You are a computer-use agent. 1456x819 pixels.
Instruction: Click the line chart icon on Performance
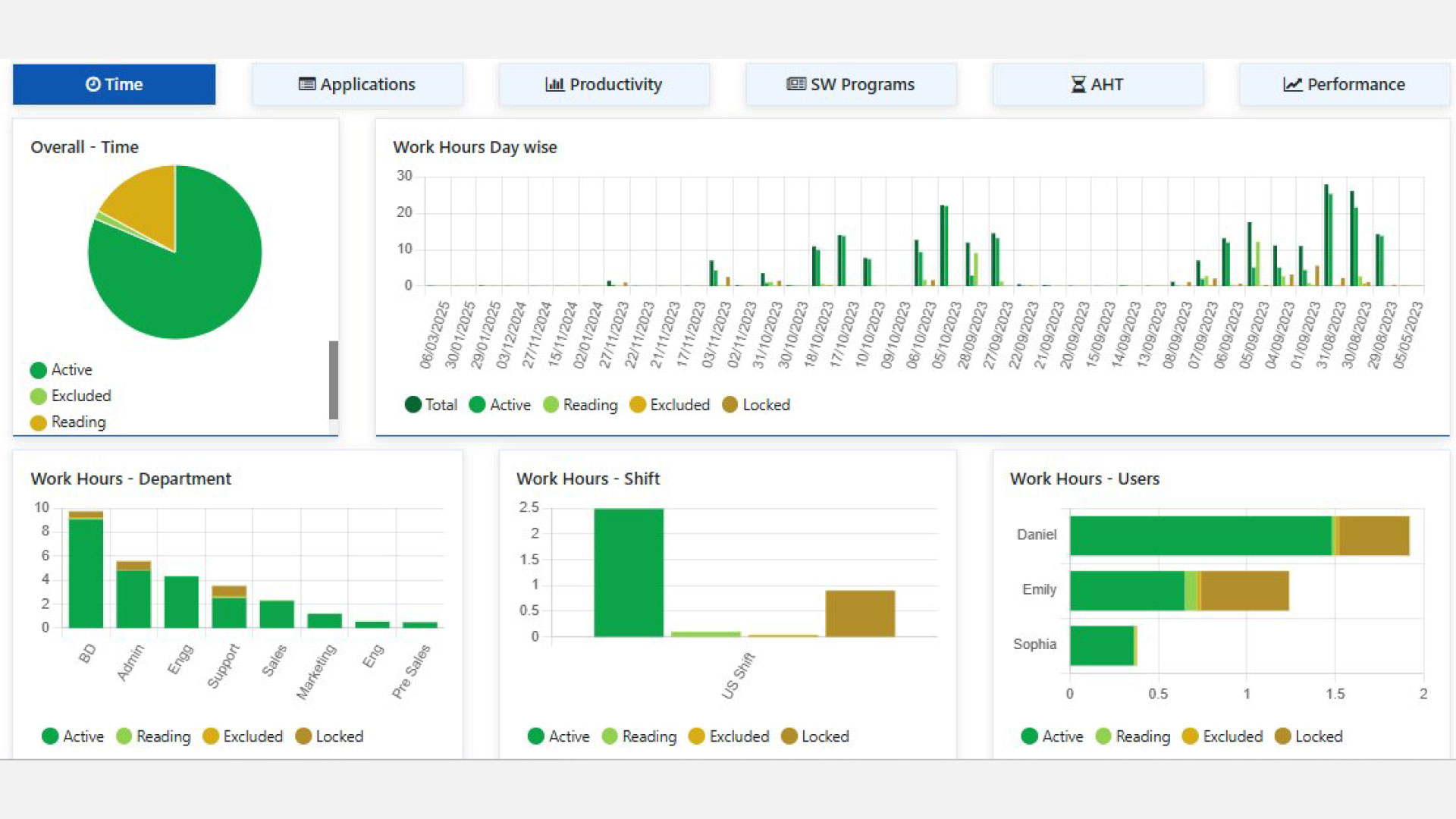pyautogui.click(x=1292, y=84)
